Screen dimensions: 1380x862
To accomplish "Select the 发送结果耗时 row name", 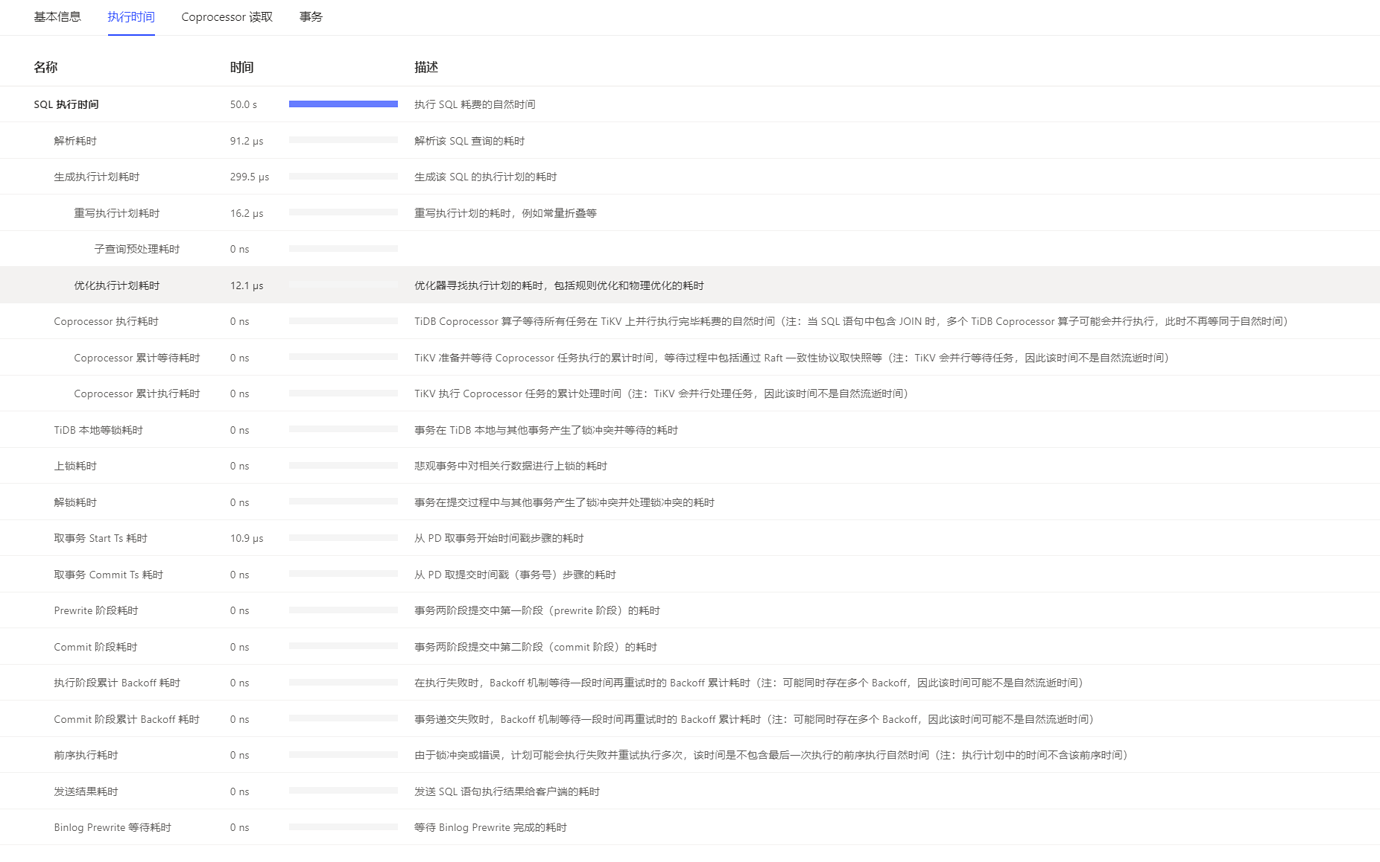I will pos(86,791).
